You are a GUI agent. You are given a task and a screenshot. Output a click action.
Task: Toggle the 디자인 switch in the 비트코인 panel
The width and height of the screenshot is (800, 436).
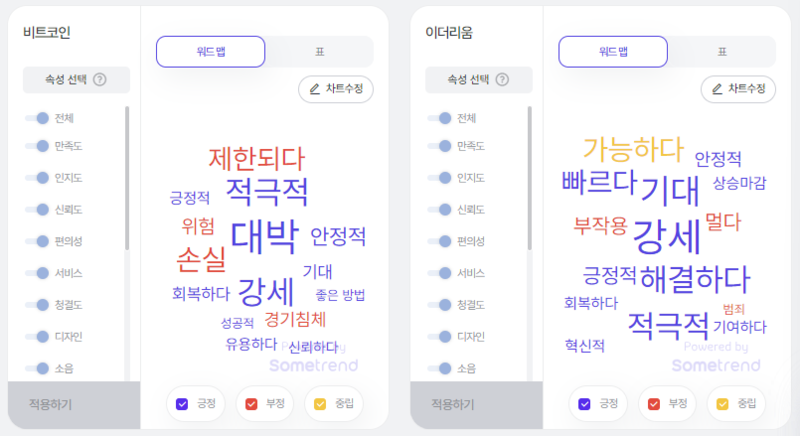36,337
